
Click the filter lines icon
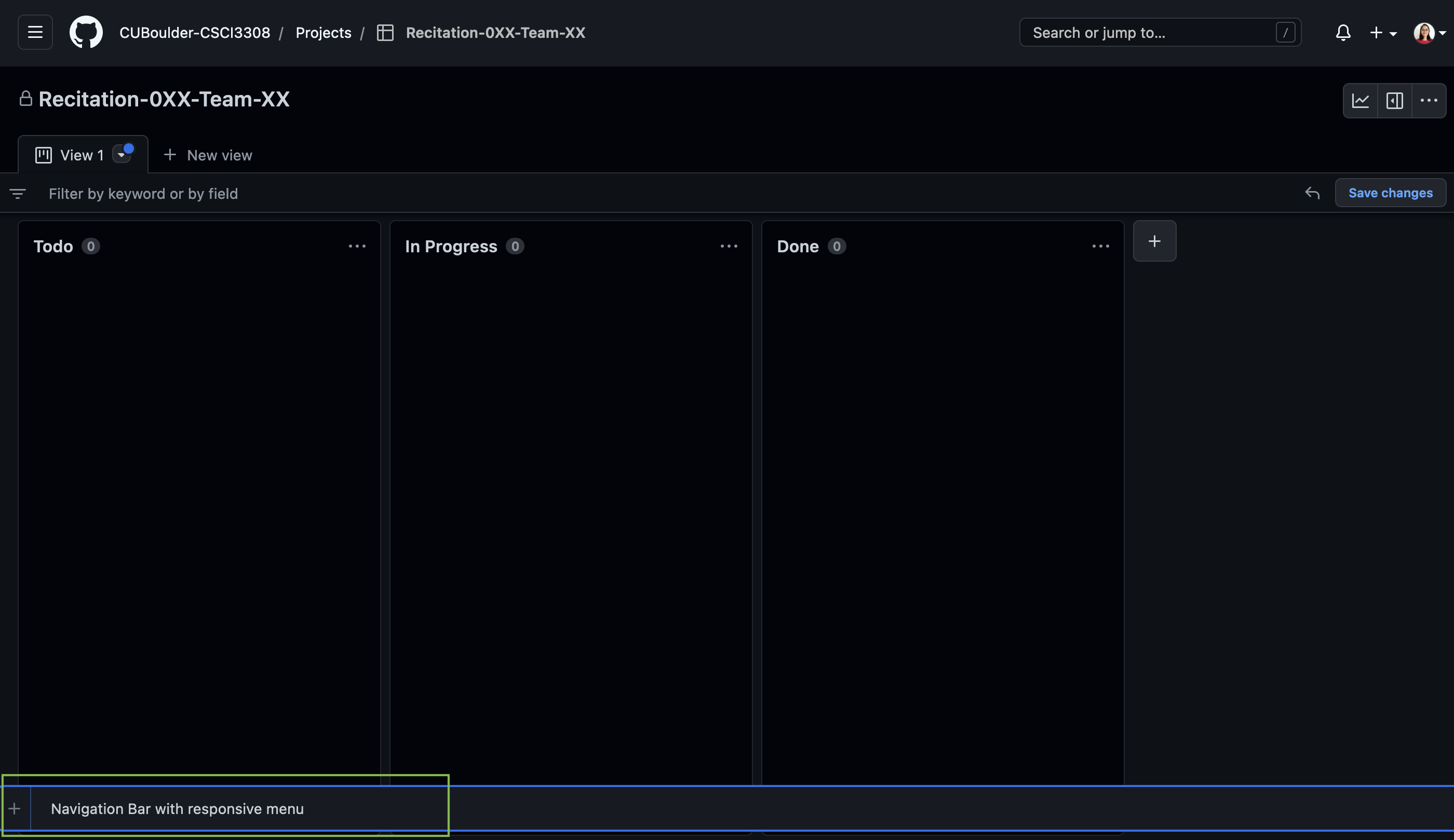18,193
